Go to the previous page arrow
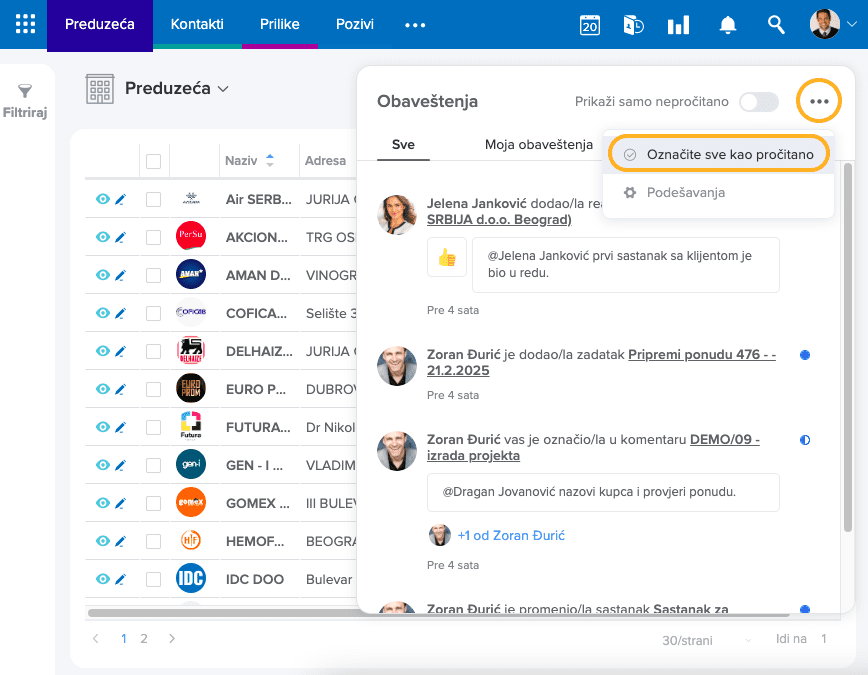This screenshot has height=675, width=868. click(x=96, y=638)
